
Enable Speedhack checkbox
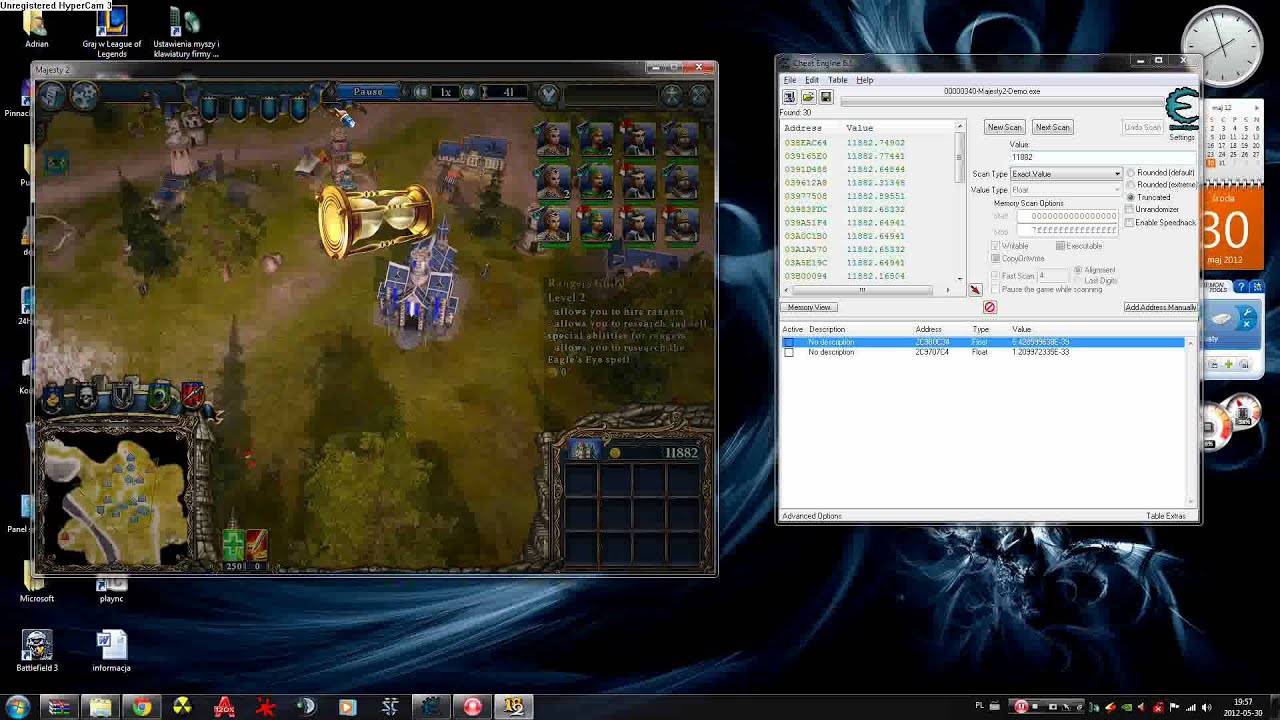point(1130,223)
